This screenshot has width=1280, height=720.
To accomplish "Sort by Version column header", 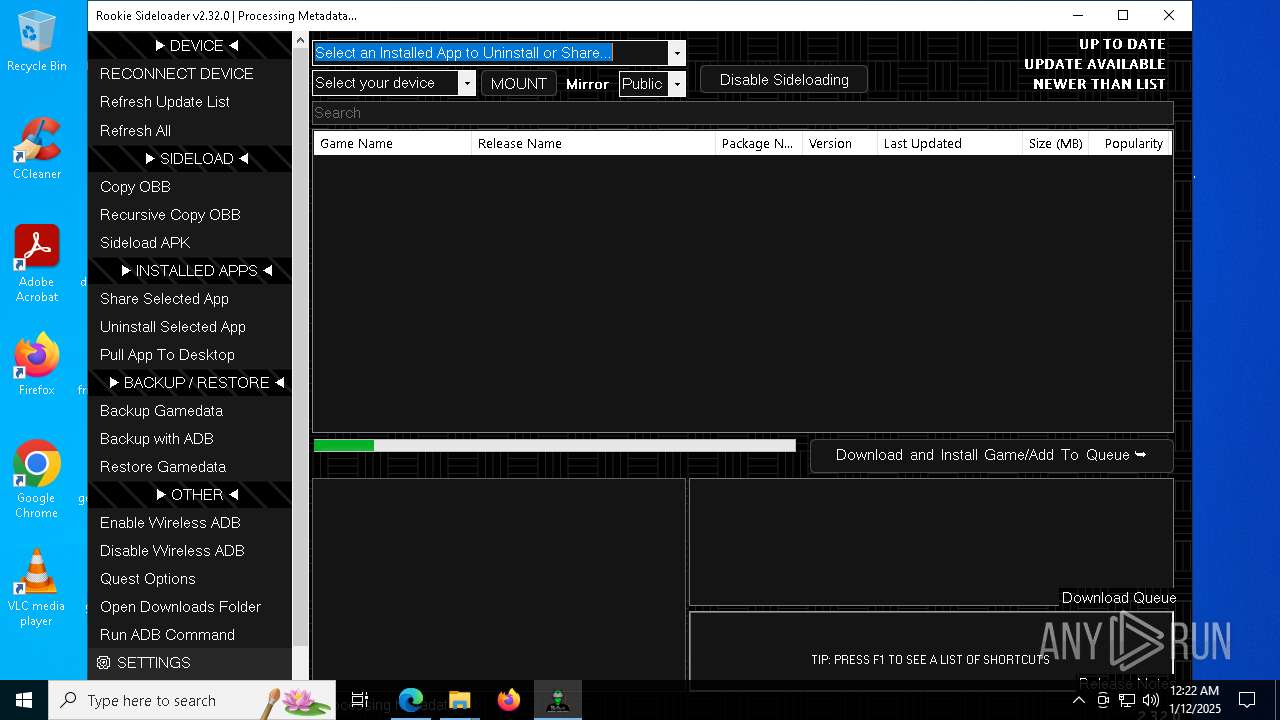I will (840, 143).
